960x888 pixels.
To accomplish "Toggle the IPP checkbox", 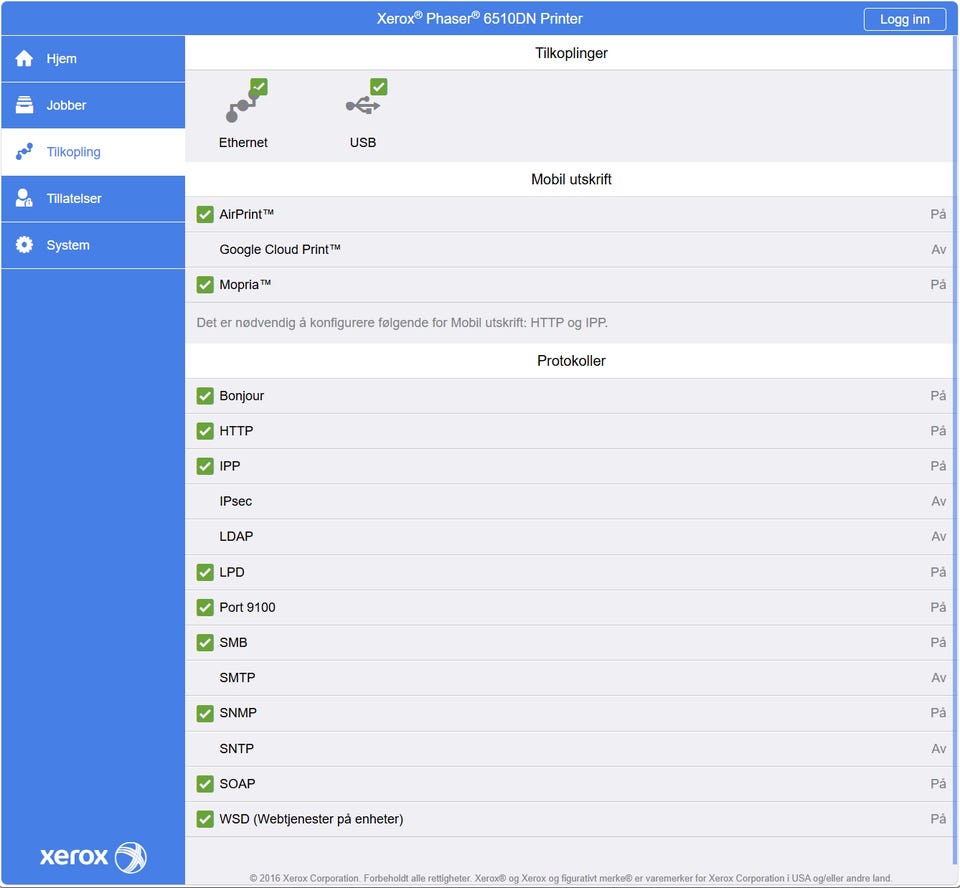I will 205,466.
